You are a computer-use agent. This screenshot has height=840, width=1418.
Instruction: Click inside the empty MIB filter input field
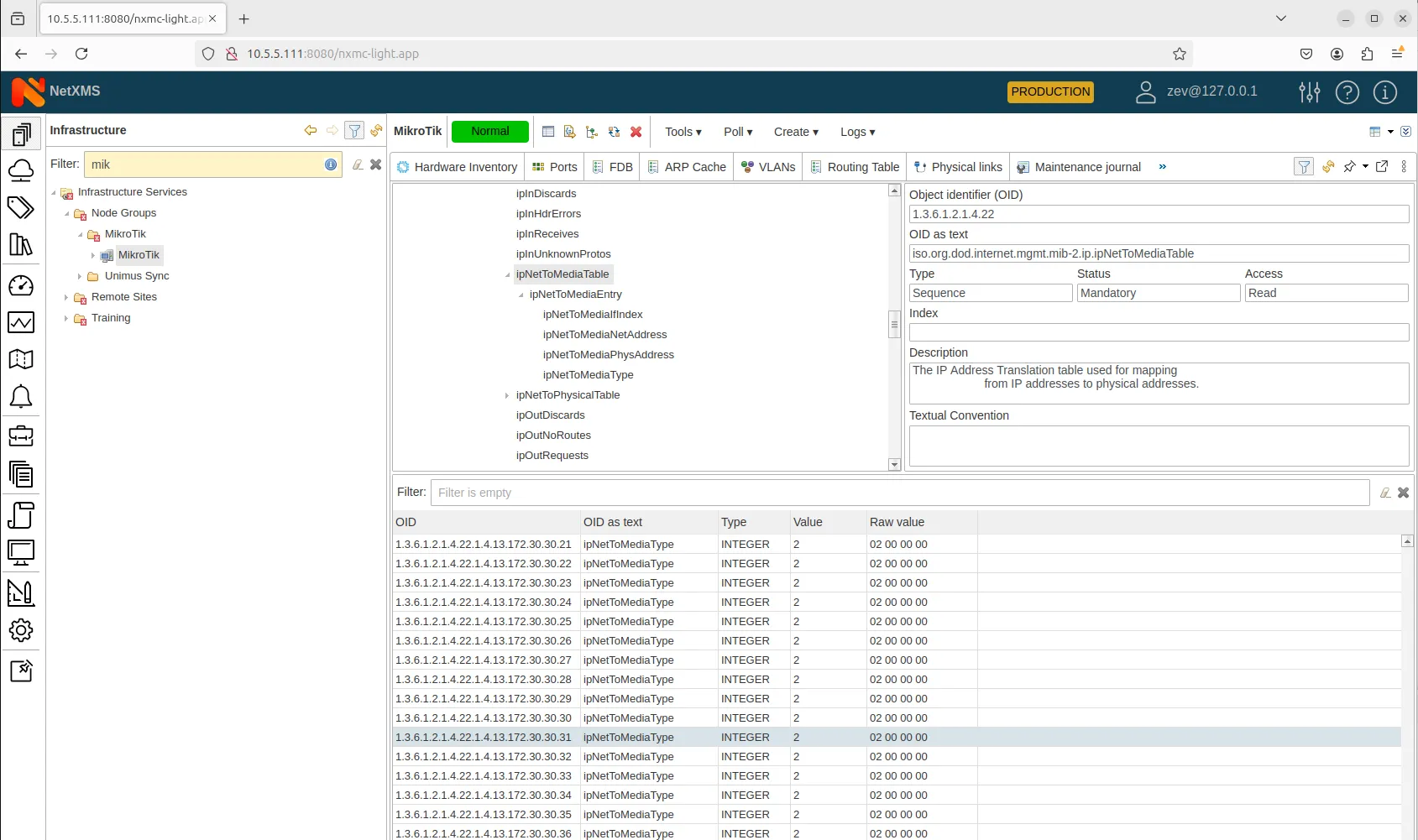point(840,493)
